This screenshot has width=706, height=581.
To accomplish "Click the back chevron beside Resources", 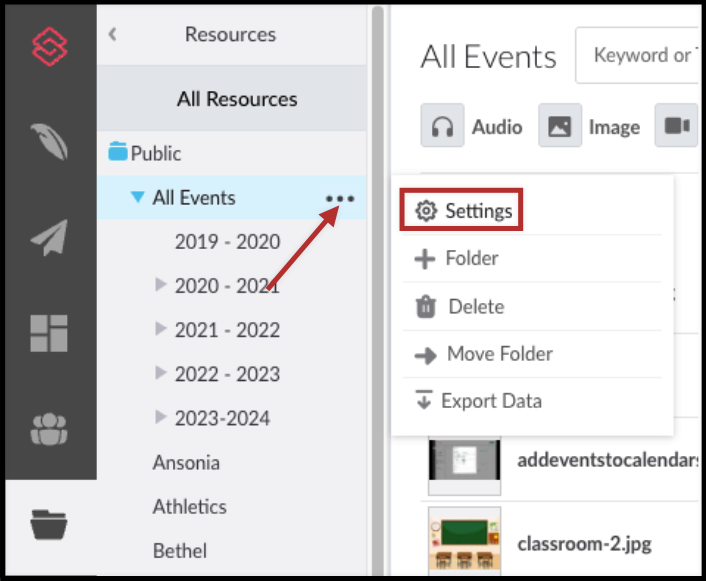I will click(x=113, y=34).
